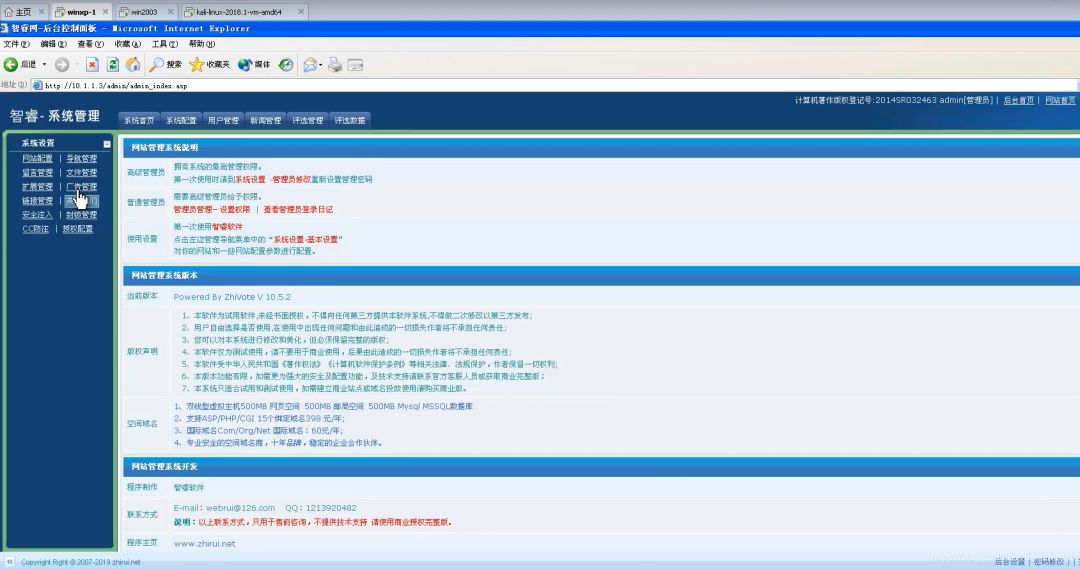1080x569 pixels.
Task: Open the 编辑(E) menu
Action: pyautogui.click(x=53, y=44)
